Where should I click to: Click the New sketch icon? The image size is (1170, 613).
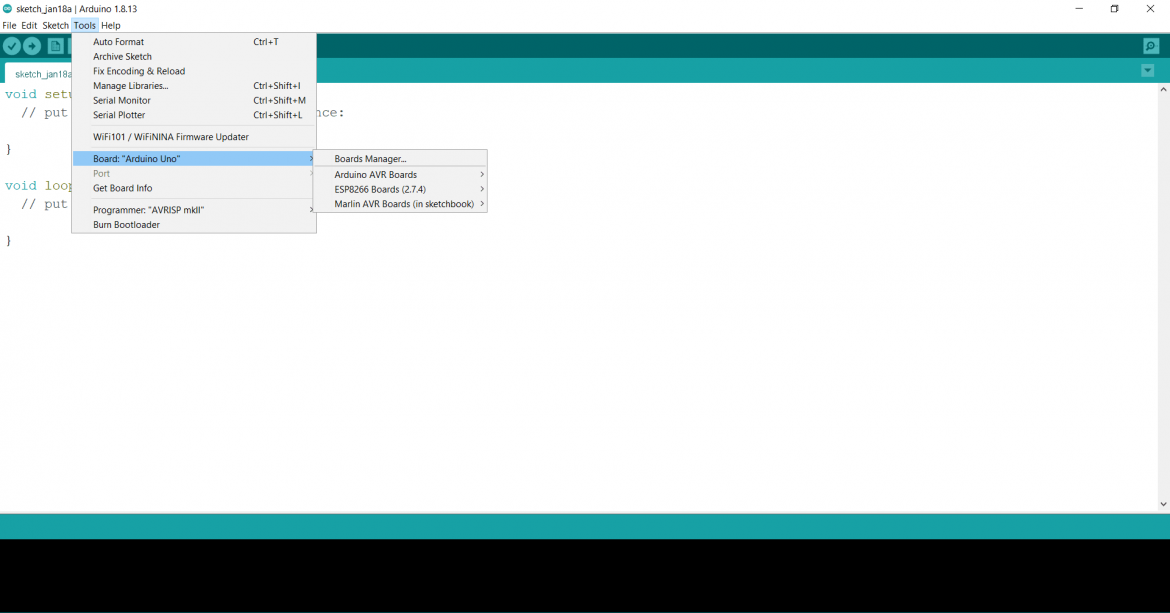(x=56, y=46)
